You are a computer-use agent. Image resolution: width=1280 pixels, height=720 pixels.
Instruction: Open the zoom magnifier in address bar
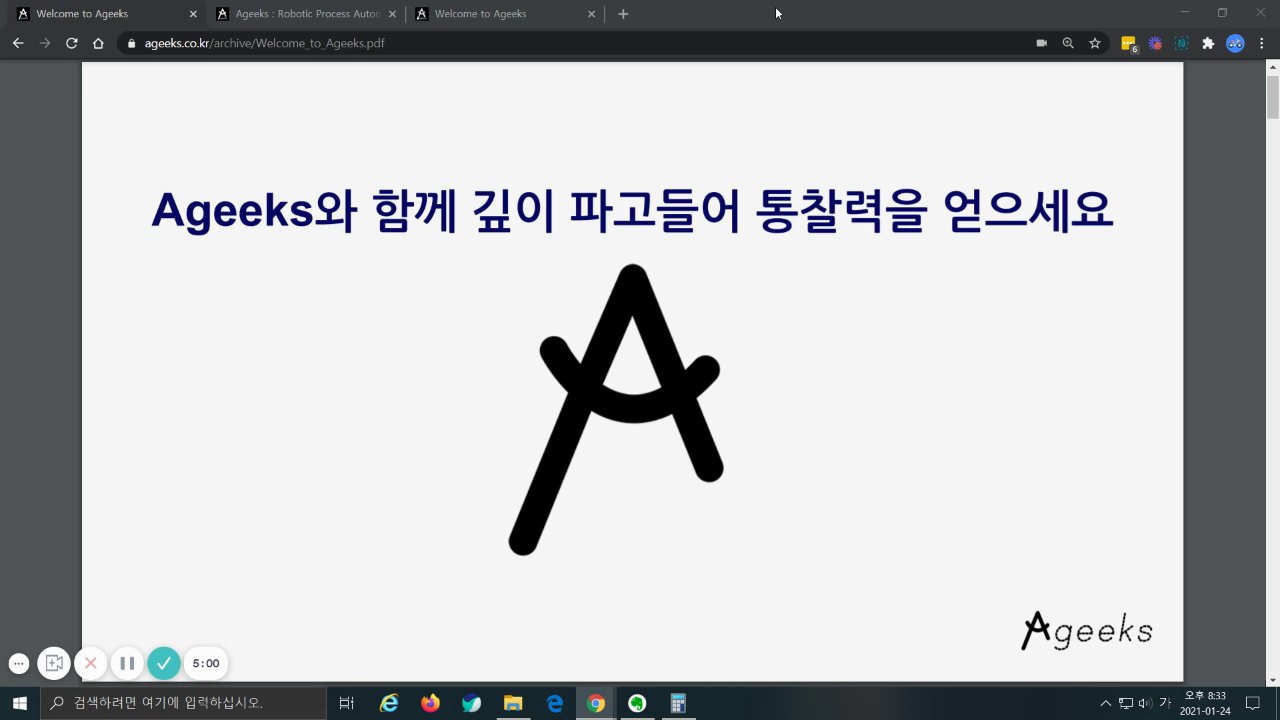[1068, 43]
